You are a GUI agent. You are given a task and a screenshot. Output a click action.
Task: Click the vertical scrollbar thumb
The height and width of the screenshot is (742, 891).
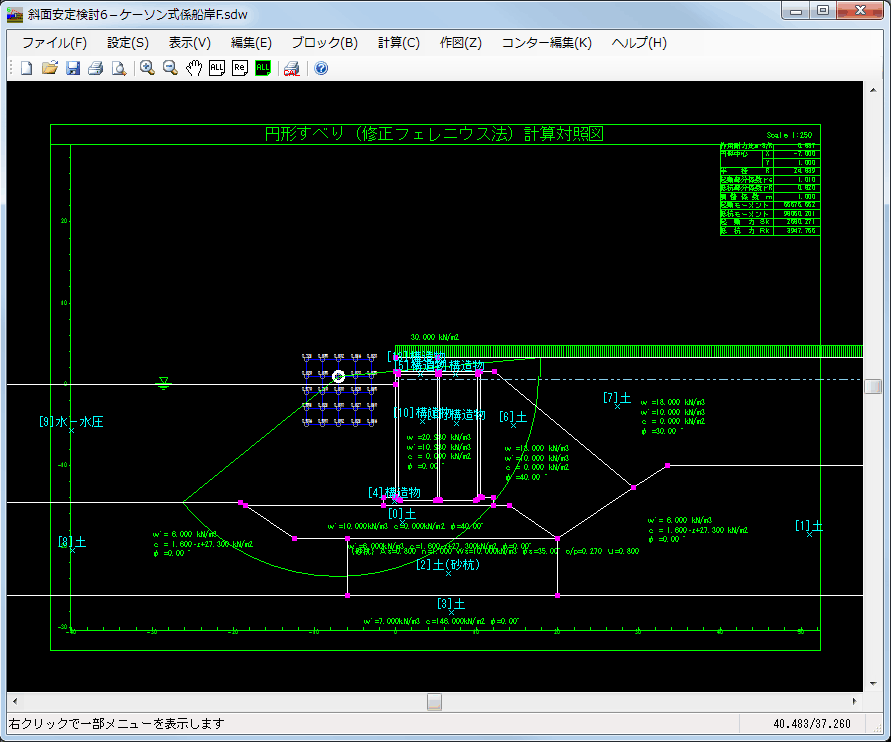pos(873,386)
